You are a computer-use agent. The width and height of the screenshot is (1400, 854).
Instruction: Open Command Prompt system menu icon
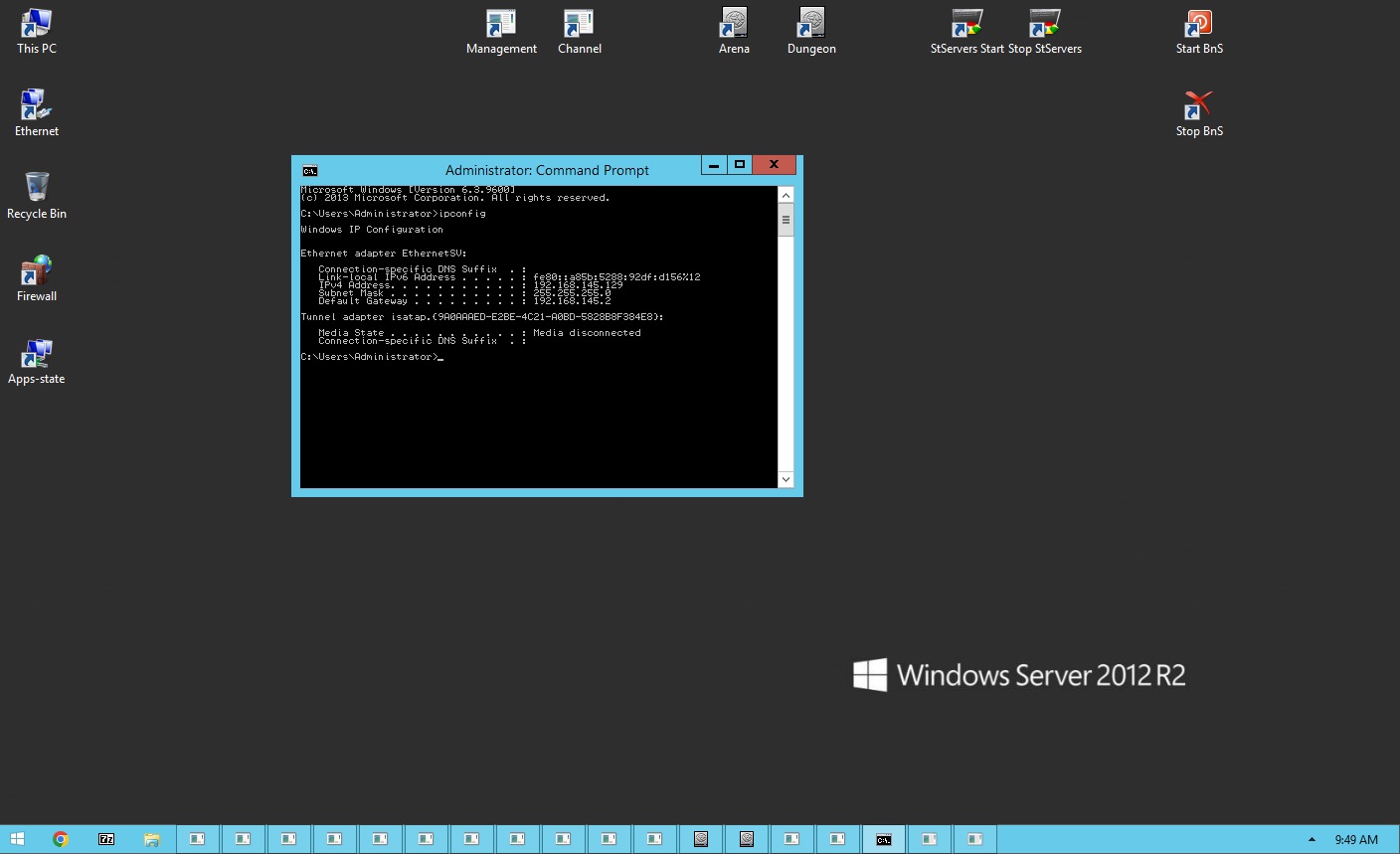click(310, 170)
